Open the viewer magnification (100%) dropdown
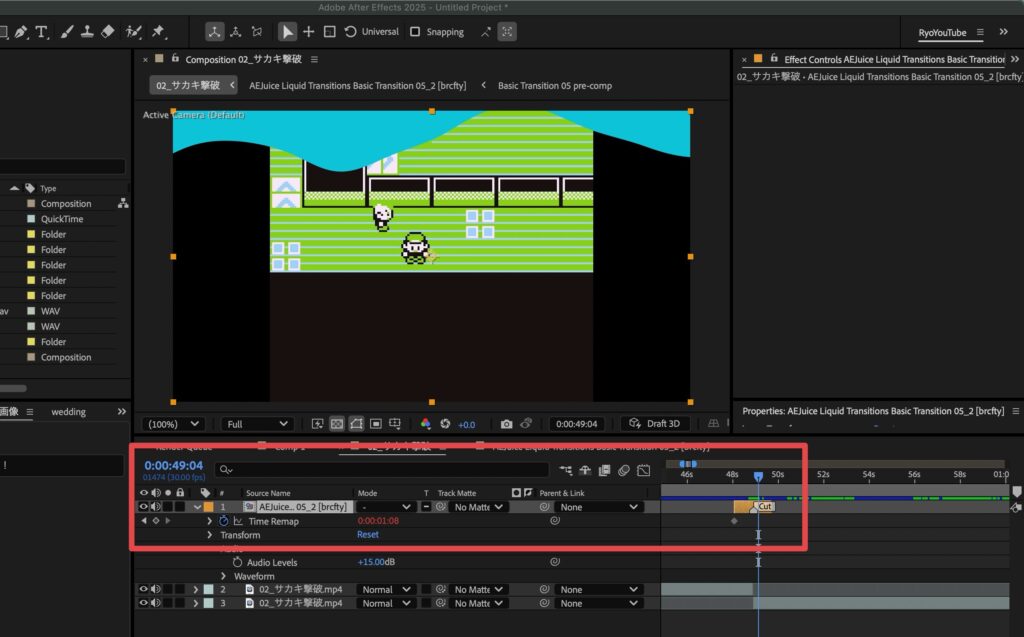The height and width of the screenshot is (637, 1024). [x=174, y=424]
